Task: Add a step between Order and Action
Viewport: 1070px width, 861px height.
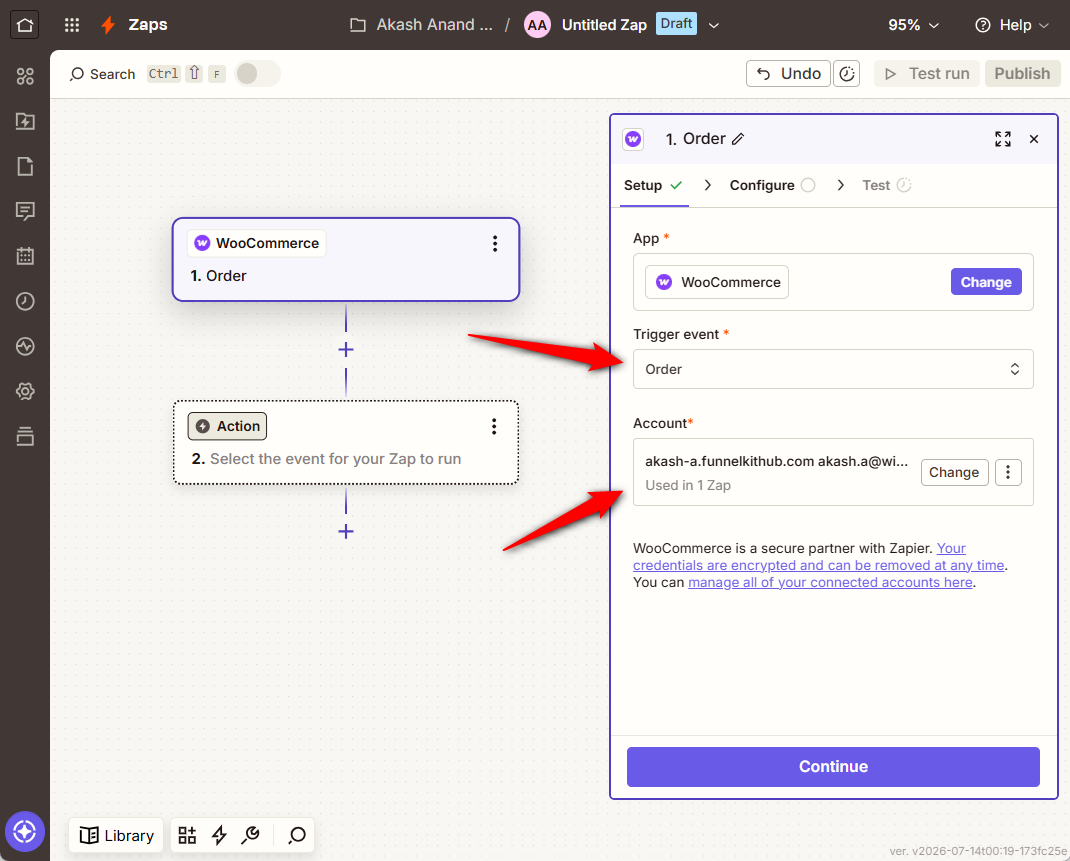Action: coord(346,349)
